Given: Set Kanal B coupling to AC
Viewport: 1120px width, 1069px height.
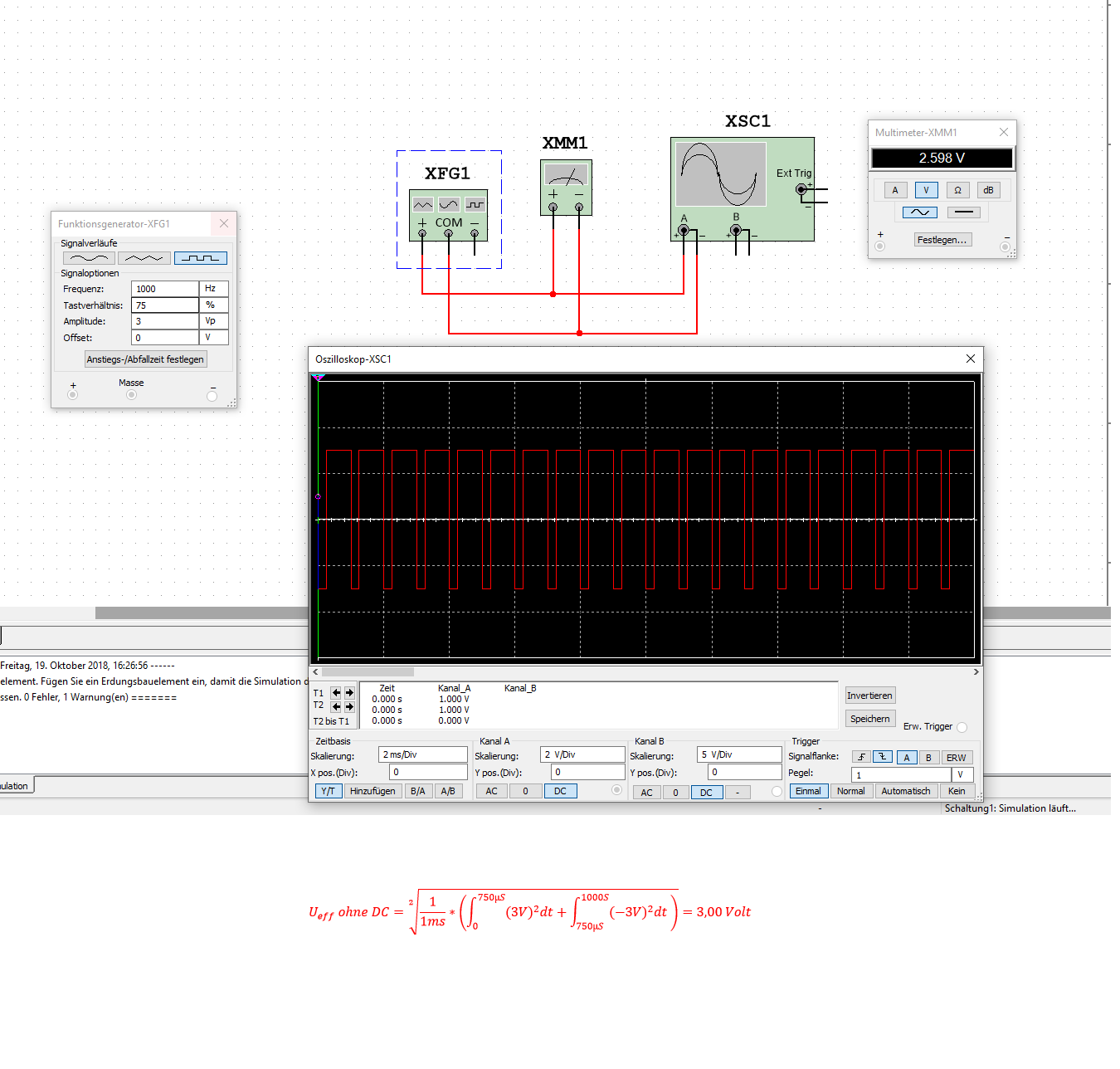Looking at the screenshot, I should (x=646, y=793).
